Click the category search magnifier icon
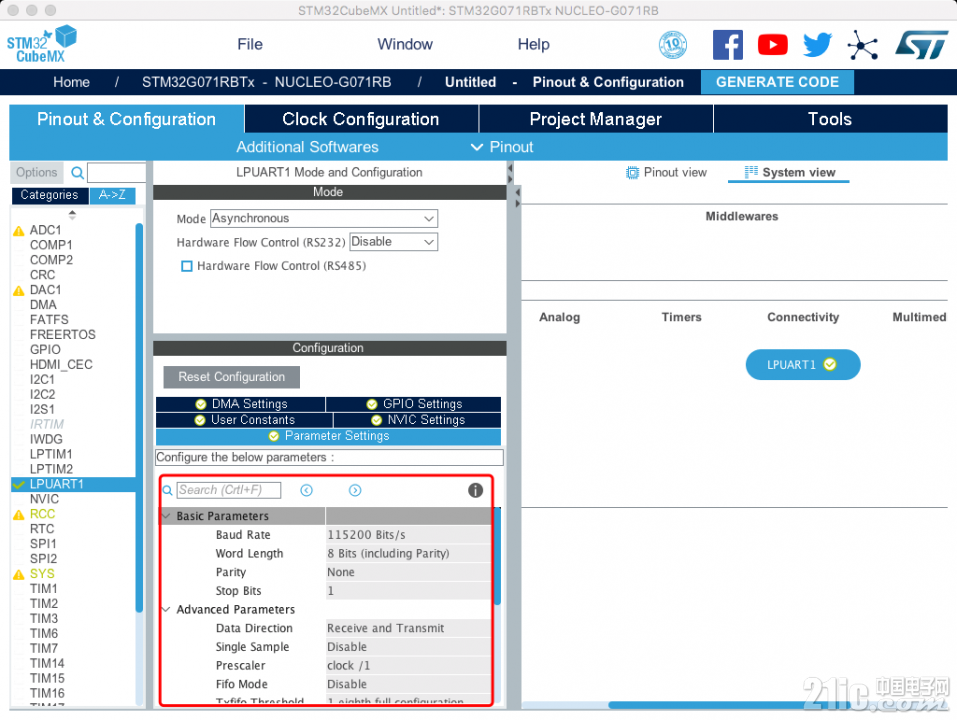 click(x=78, y=173)
